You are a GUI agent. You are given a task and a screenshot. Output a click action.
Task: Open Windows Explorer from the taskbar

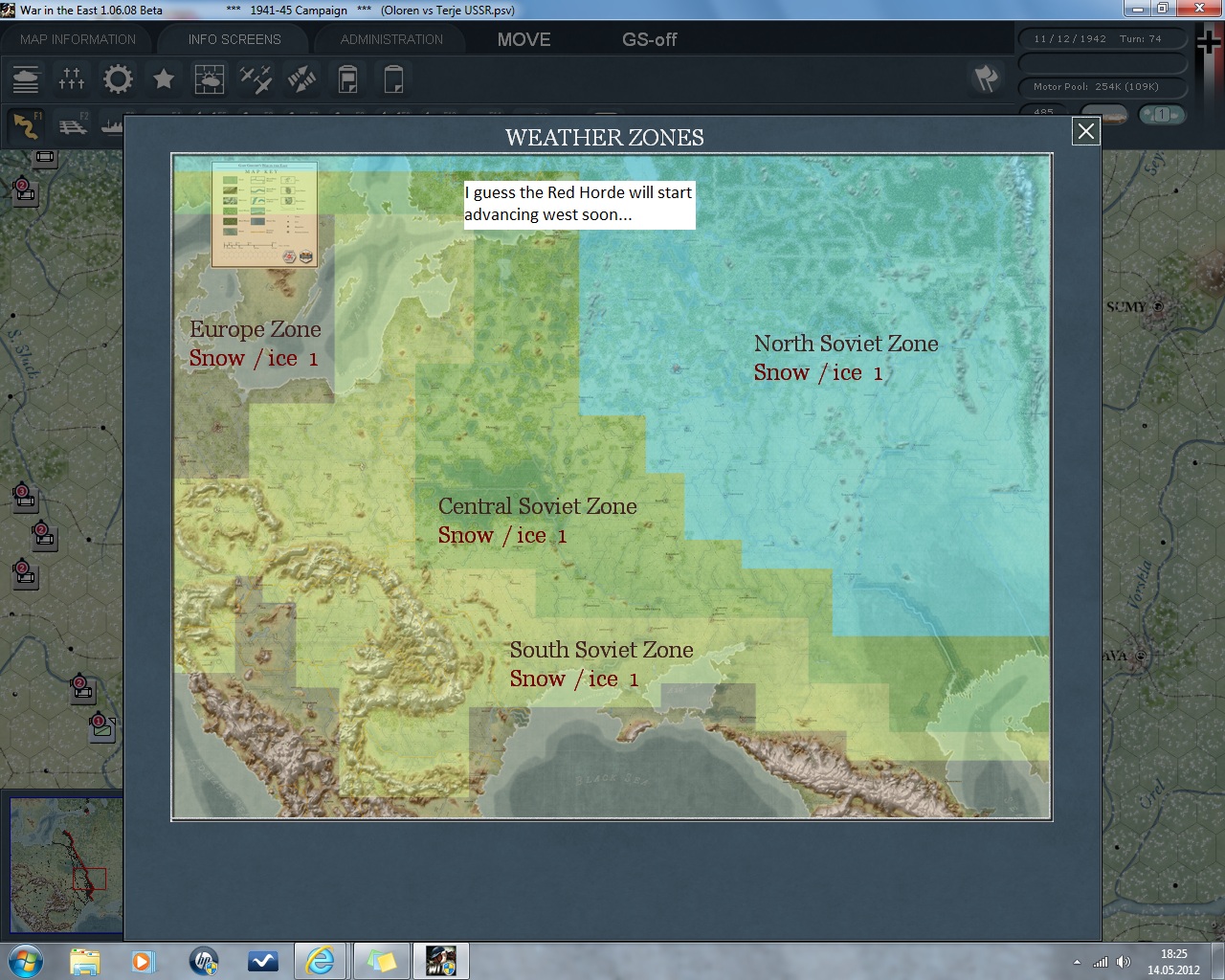coord(85,960)
